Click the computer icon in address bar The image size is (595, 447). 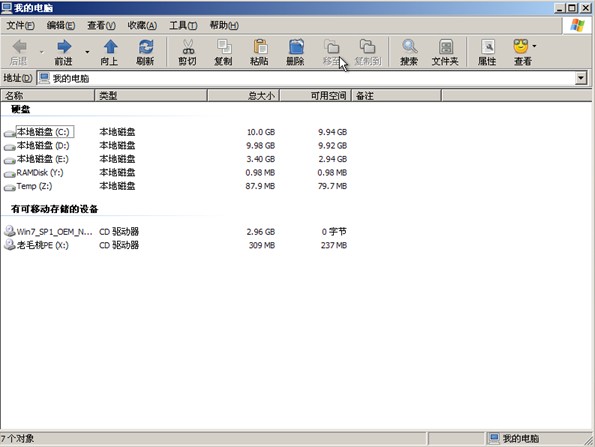pyautogui.click(x=44, y=78)
